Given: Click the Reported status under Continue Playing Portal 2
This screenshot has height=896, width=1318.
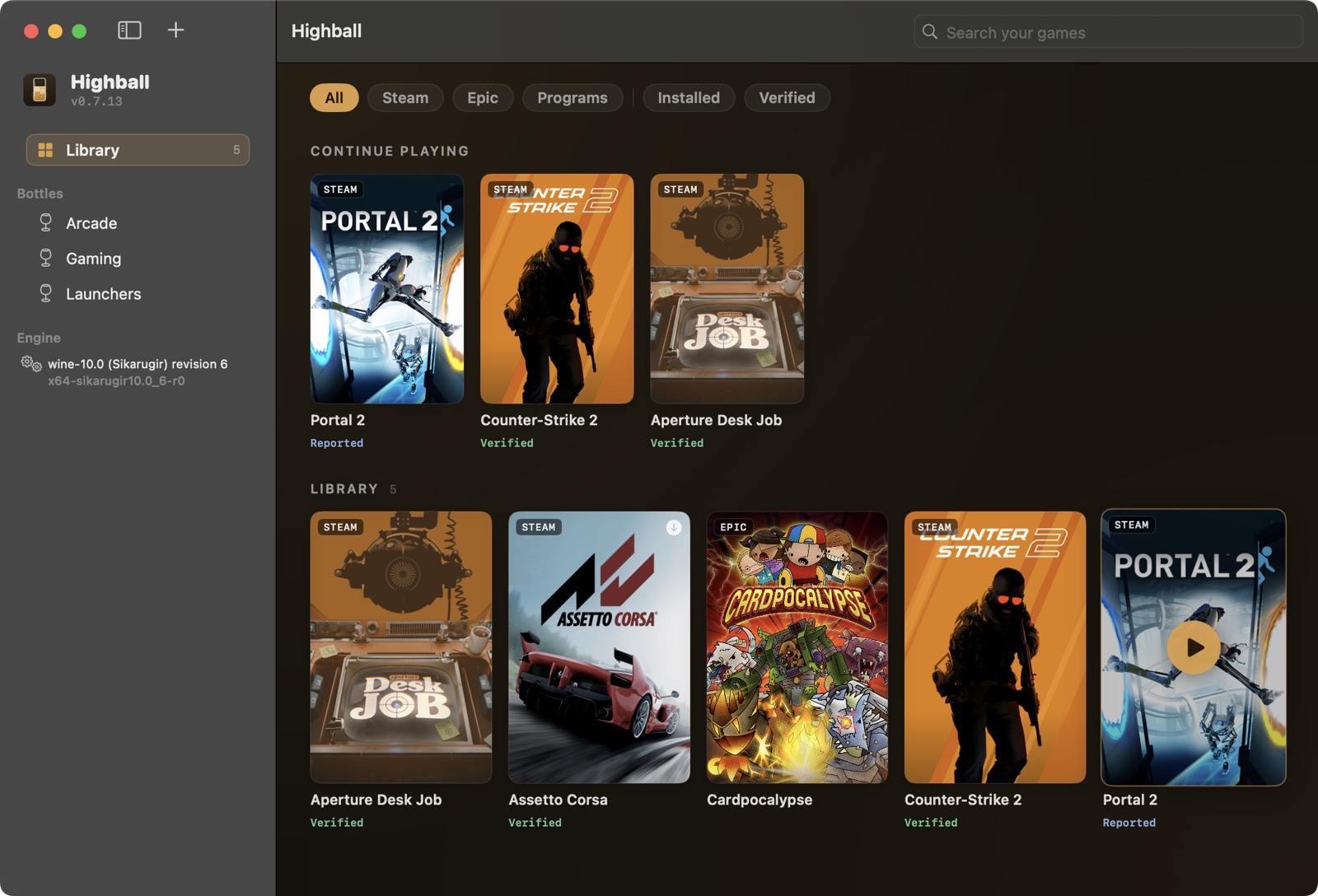Looking at the screenshot, I should (337, 443).
